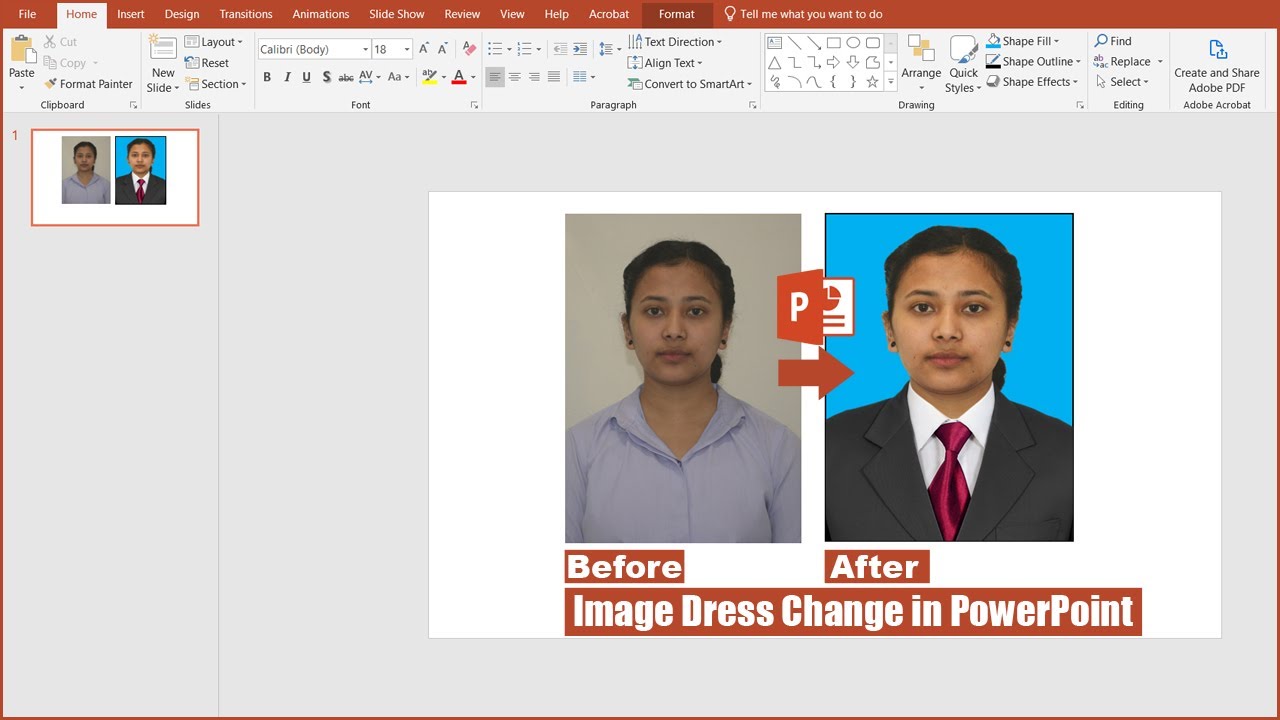Select the 5-point star shape
The height and width of the screenshot is (720, 1280).
(x=872, y=82)
